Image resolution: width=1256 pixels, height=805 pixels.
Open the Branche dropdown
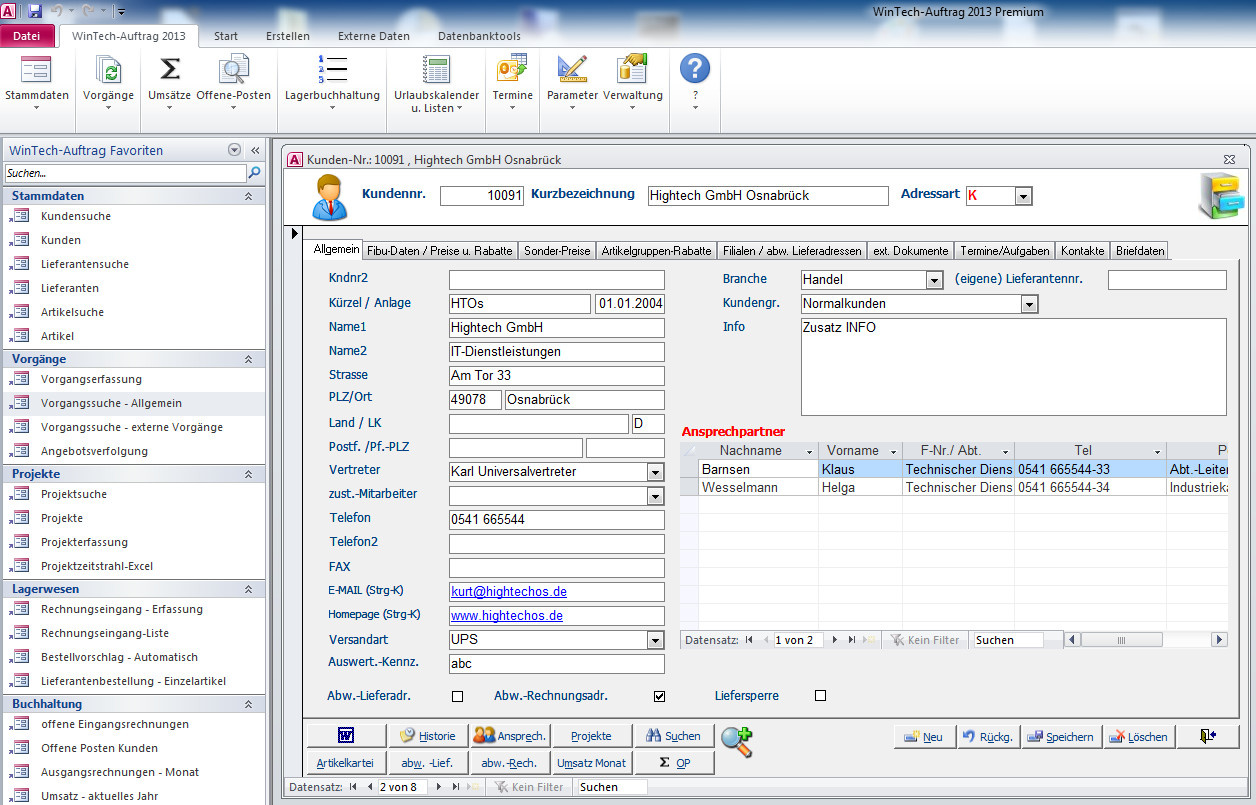point(934,280)
